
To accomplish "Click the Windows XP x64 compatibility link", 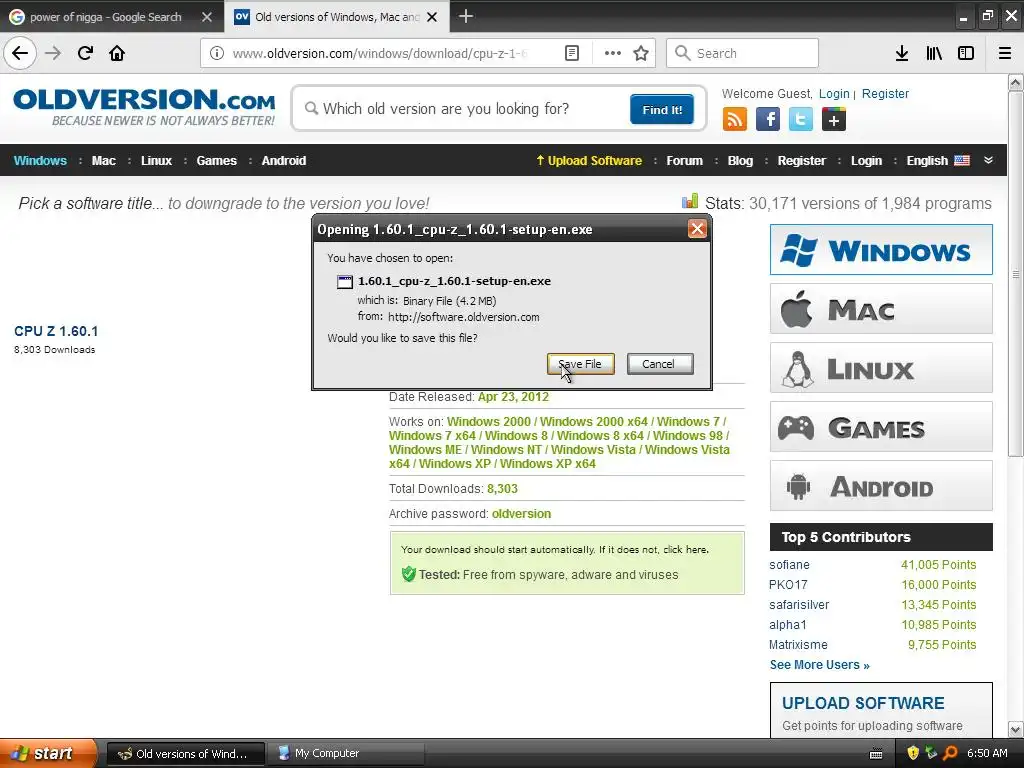I will [x=548, y=464].
